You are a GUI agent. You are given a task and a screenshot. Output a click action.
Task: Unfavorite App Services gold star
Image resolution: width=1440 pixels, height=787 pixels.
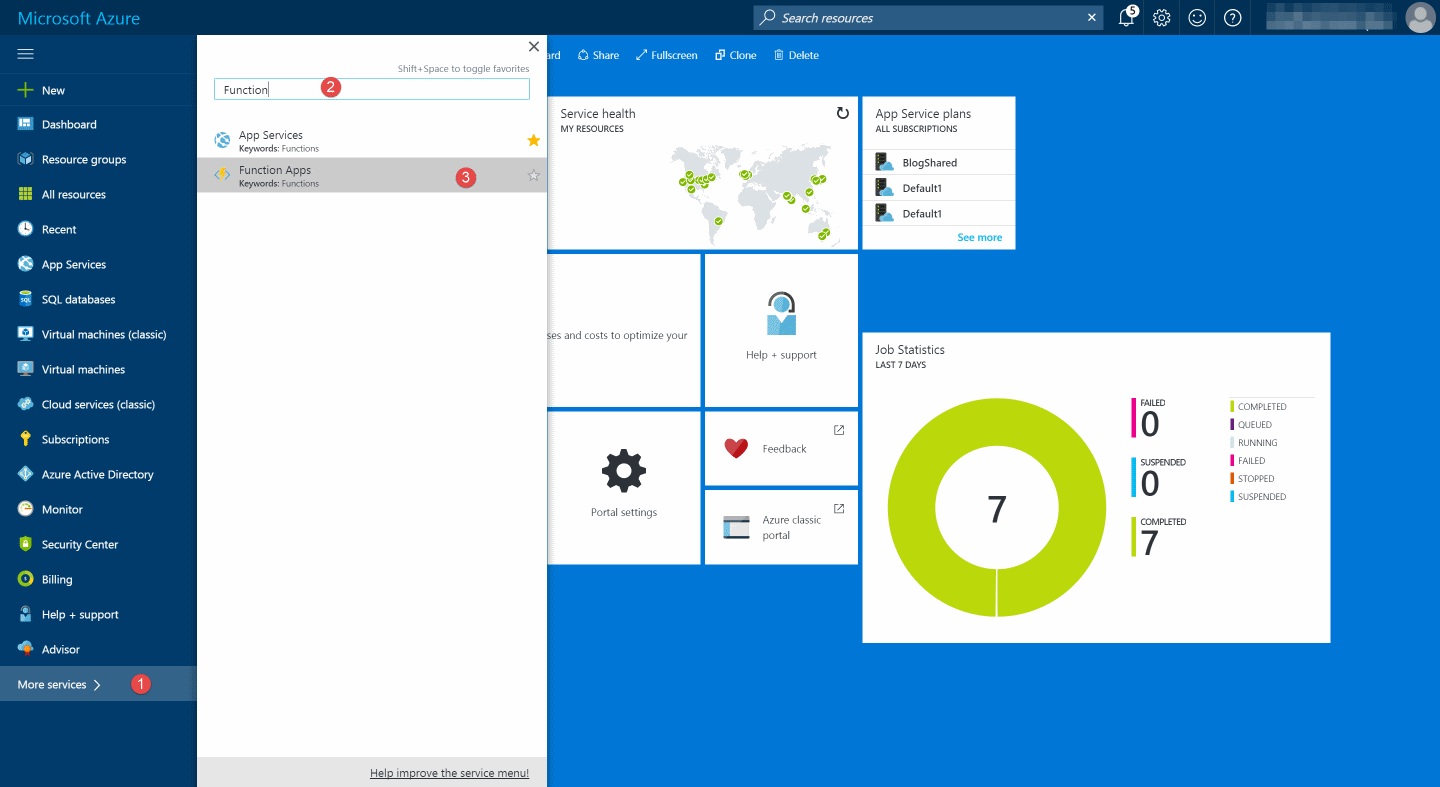click(x=534, y=140)
